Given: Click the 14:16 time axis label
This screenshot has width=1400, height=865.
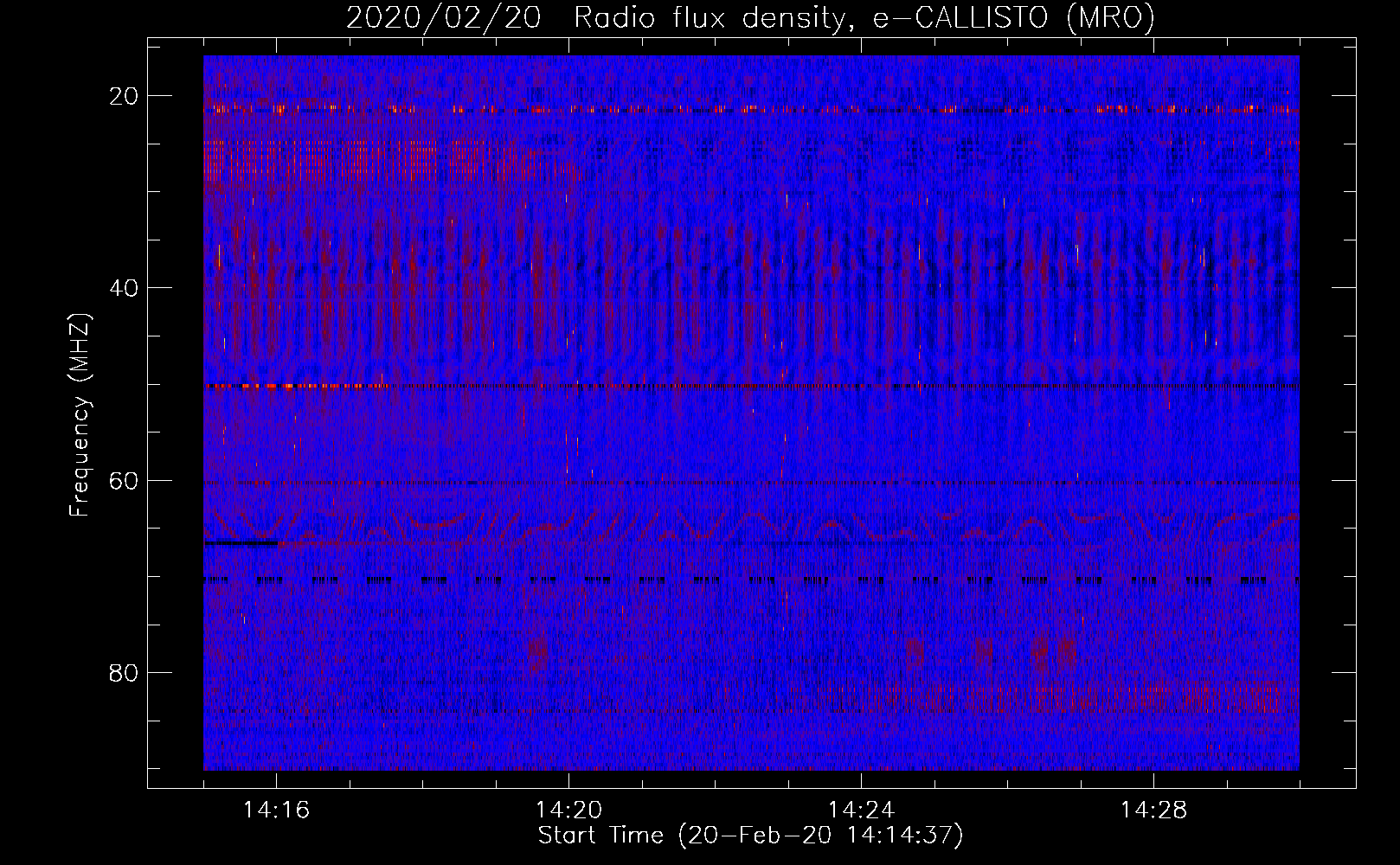Looking at the screenshot, I should [277, 811].
